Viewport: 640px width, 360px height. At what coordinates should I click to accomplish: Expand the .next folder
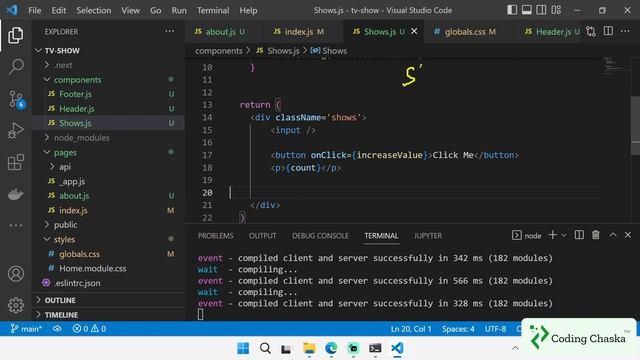[x=63, y=65]
